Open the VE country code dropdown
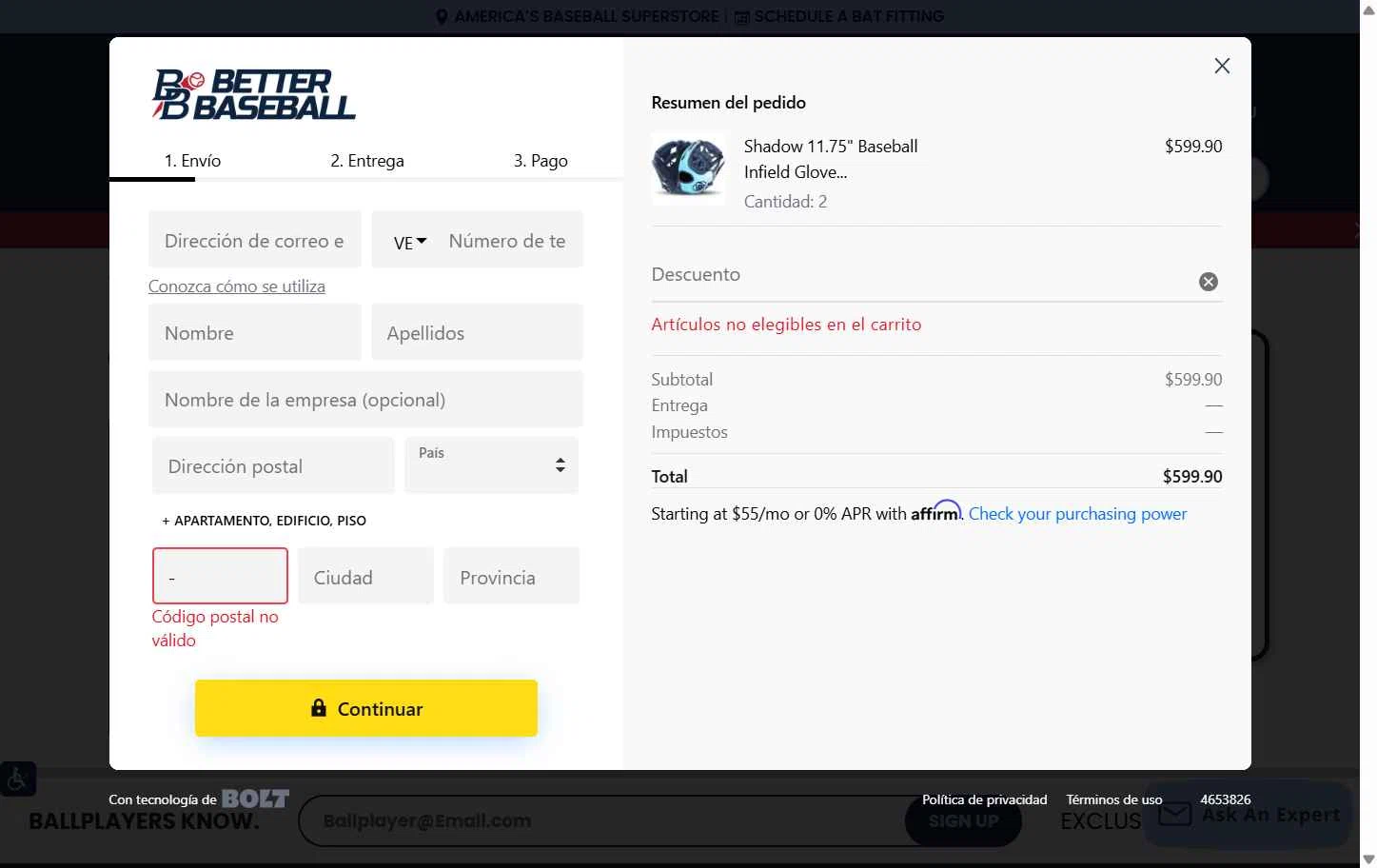The height and width of the screenshot is (868, 1377). (410, 242)
